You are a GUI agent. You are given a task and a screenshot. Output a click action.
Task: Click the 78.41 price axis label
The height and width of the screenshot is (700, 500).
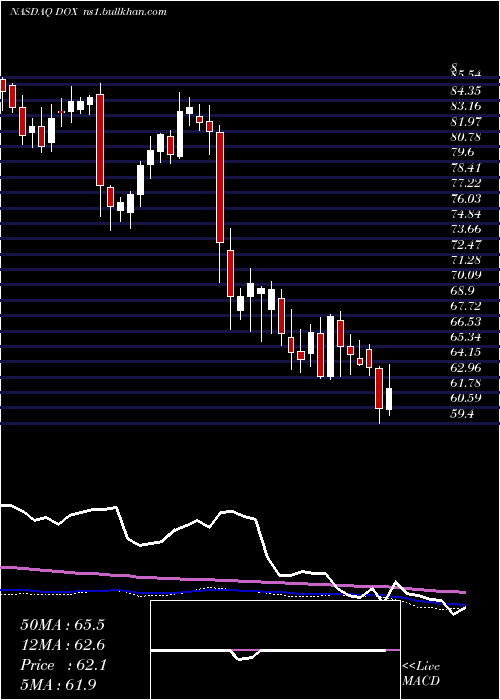coord(466,168)
